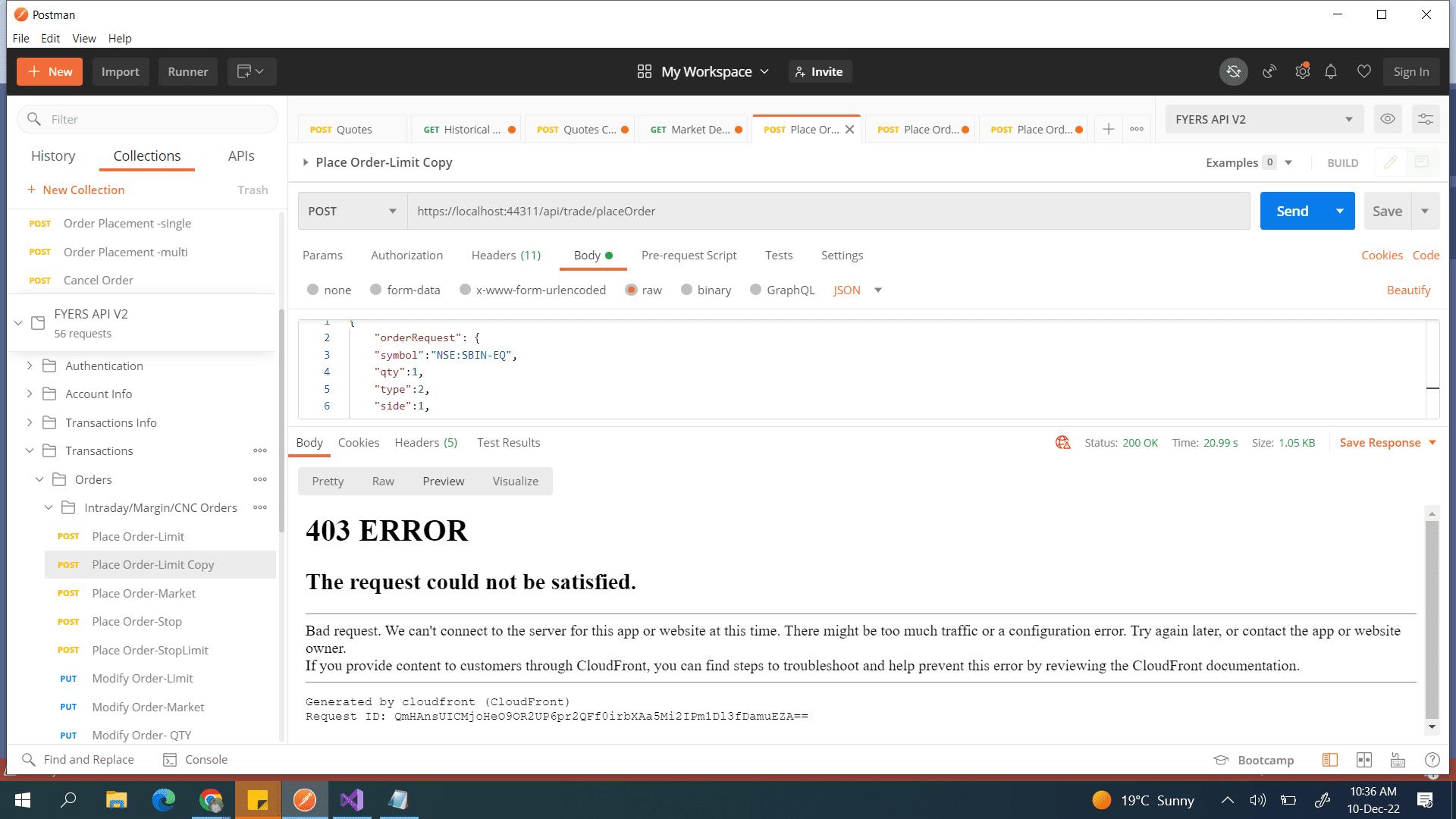Collapse the FYERS API V2 collection
Screen dimensions: 1456x819
(18, 323)
